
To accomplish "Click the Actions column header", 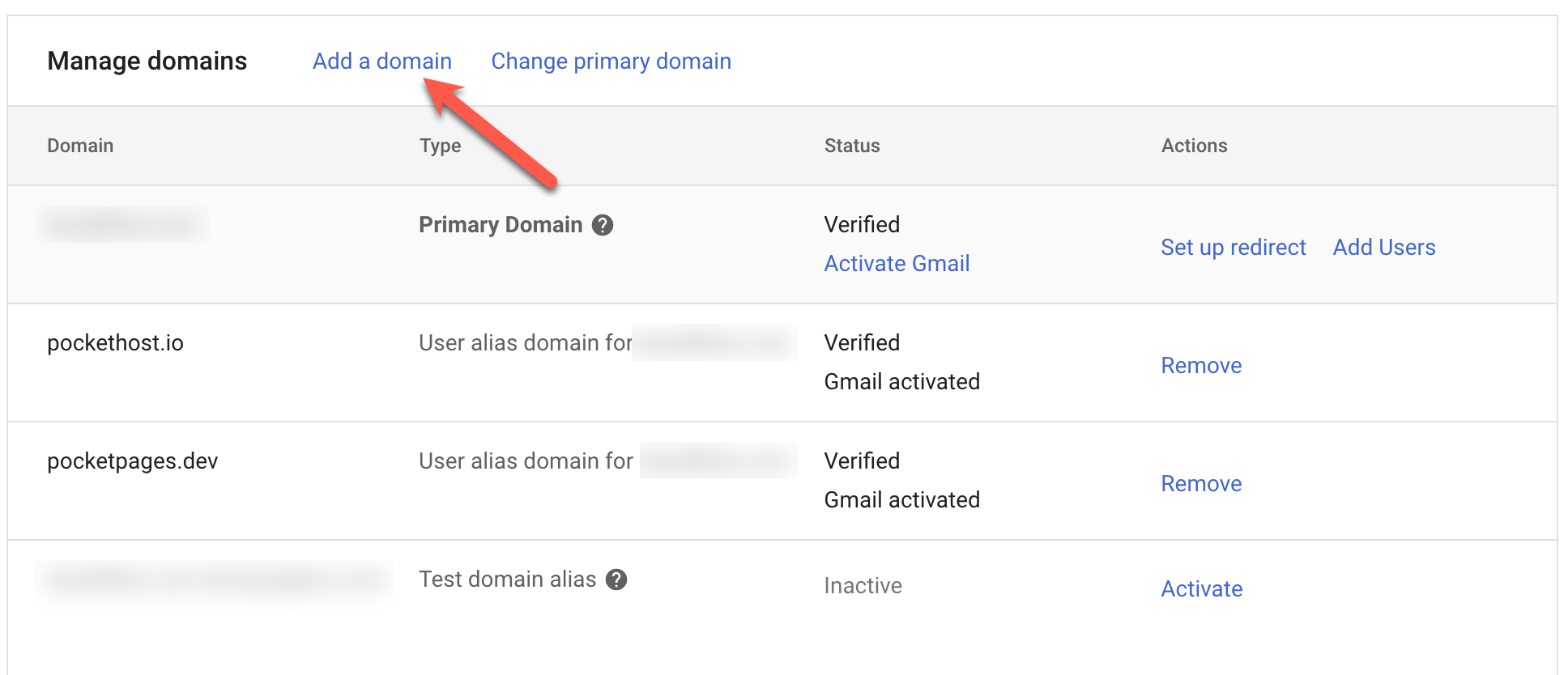I will click(1194, 146).
